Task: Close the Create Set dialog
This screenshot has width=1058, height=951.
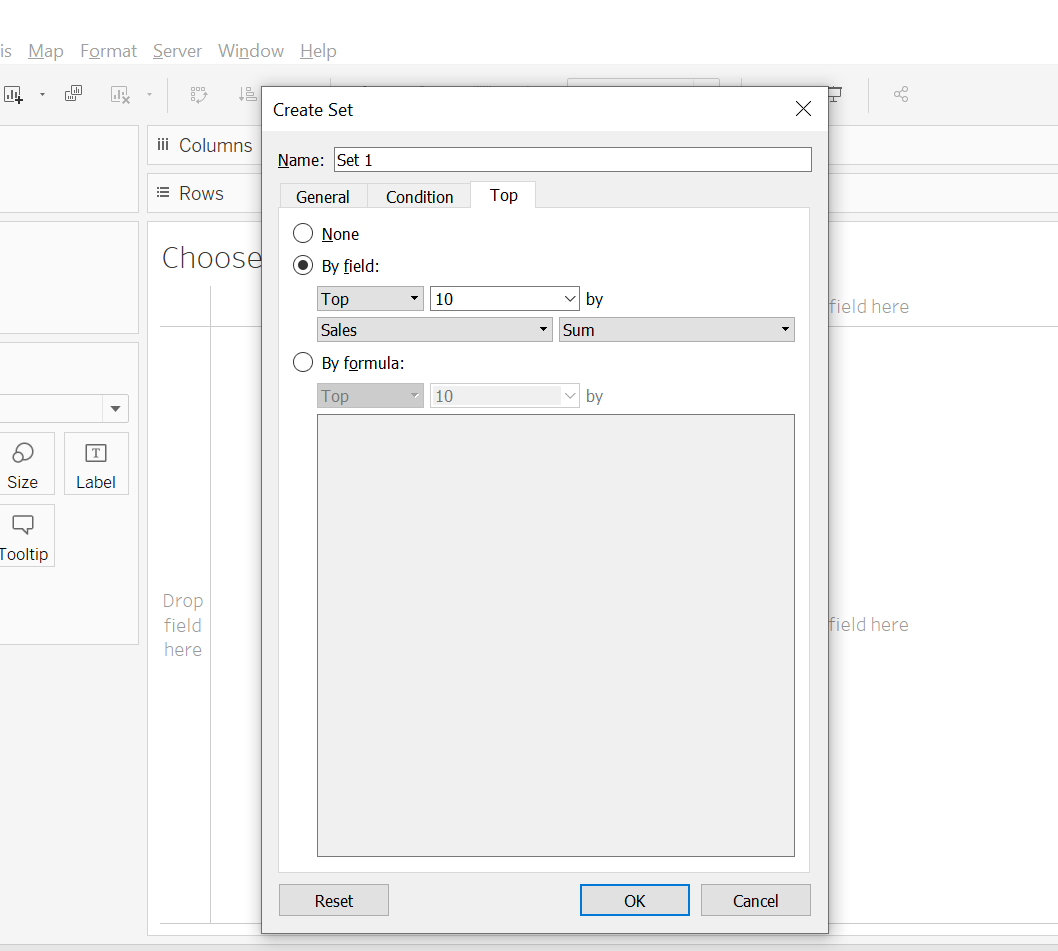Action: coord(803,109)
